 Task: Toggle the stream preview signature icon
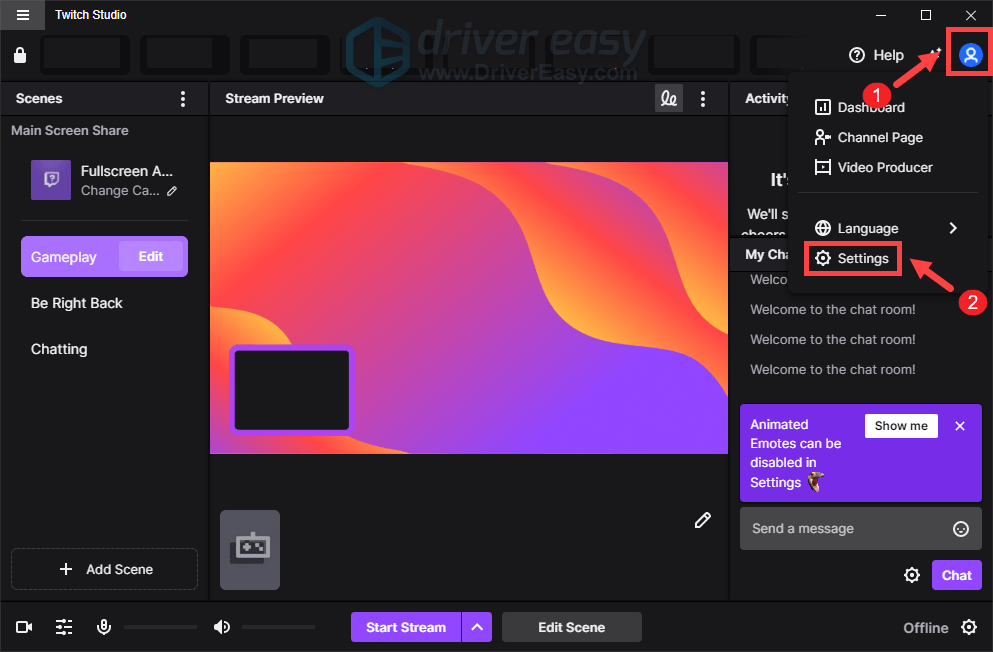coord(669,99)
